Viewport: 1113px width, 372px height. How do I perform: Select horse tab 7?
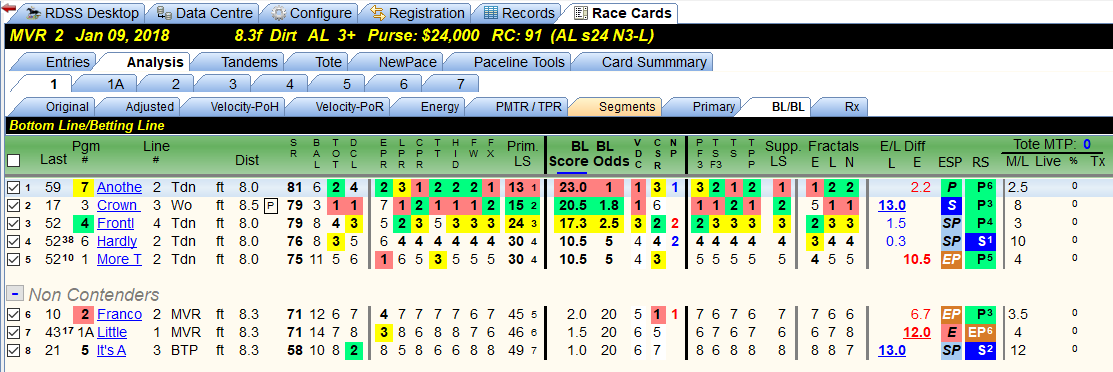pos(461,84)
